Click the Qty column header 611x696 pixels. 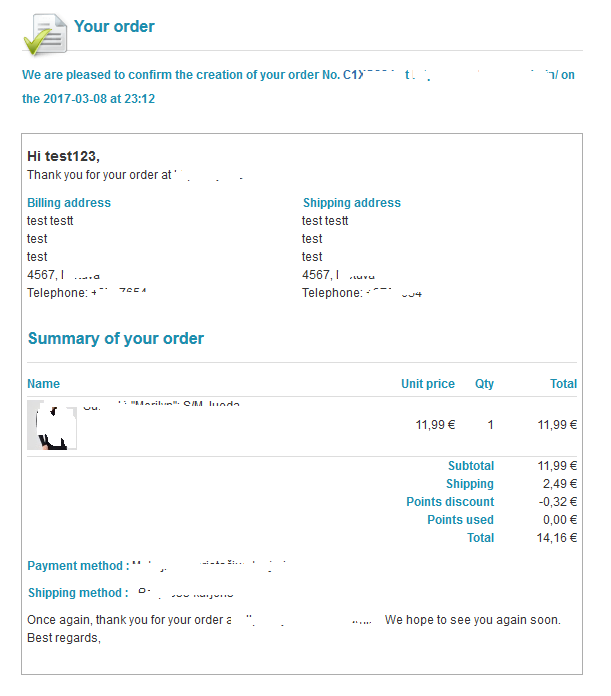tap(484, 384)
